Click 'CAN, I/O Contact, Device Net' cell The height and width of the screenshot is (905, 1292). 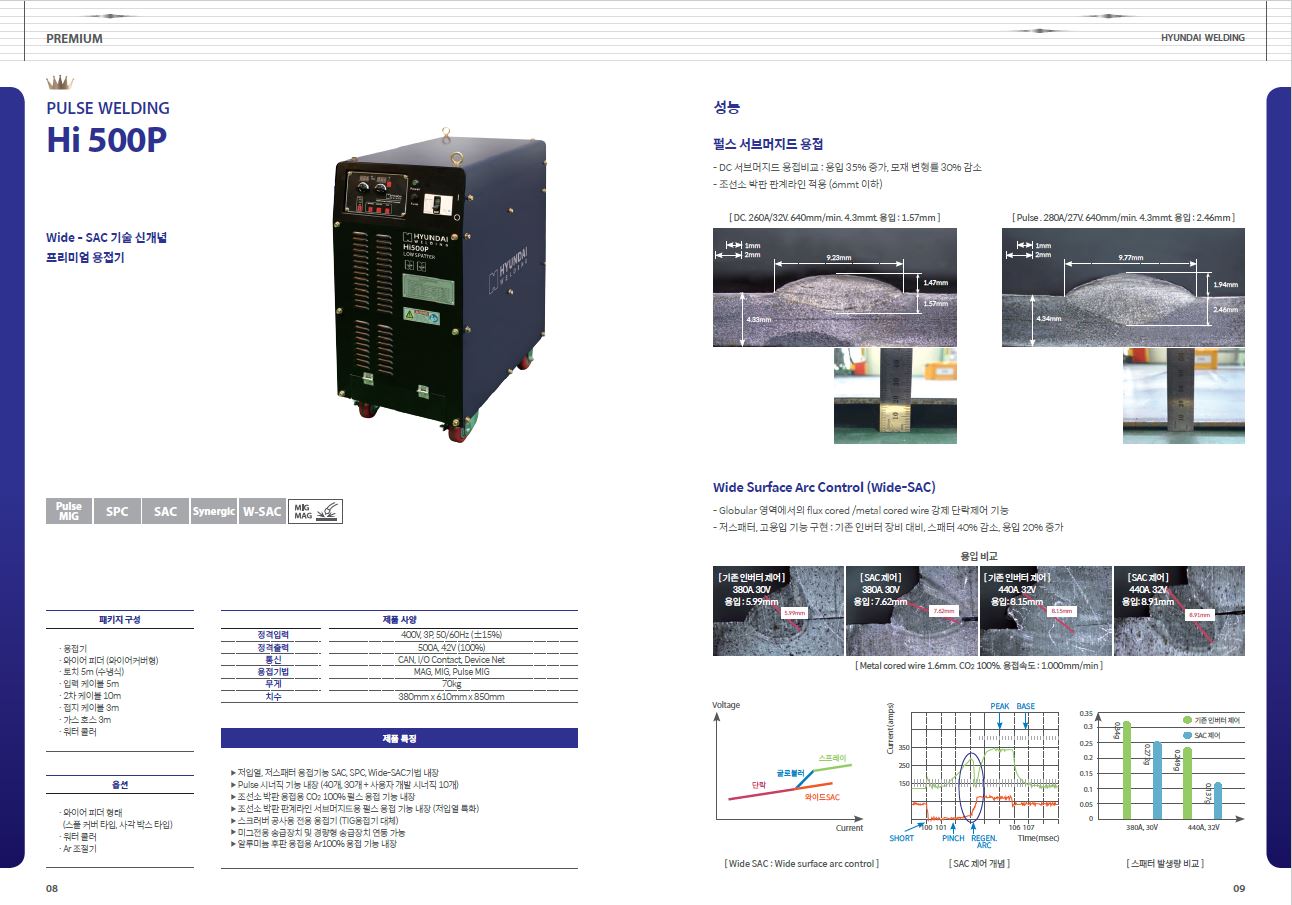pos(451,660)
